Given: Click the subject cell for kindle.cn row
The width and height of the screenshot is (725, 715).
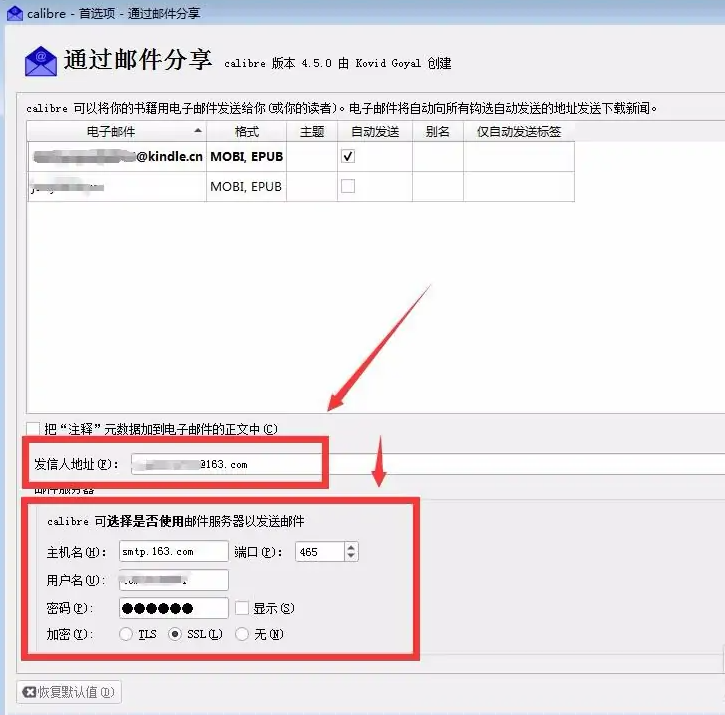Looking at the screenshot, I should [x=312, y=157].
